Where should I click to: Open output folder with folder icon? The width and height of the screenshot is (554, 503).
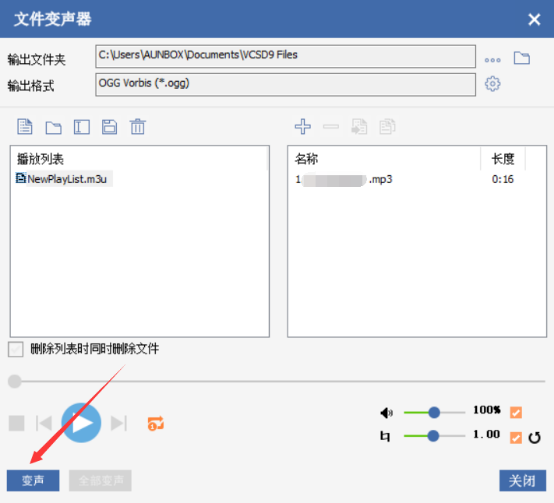coord(521,58)
